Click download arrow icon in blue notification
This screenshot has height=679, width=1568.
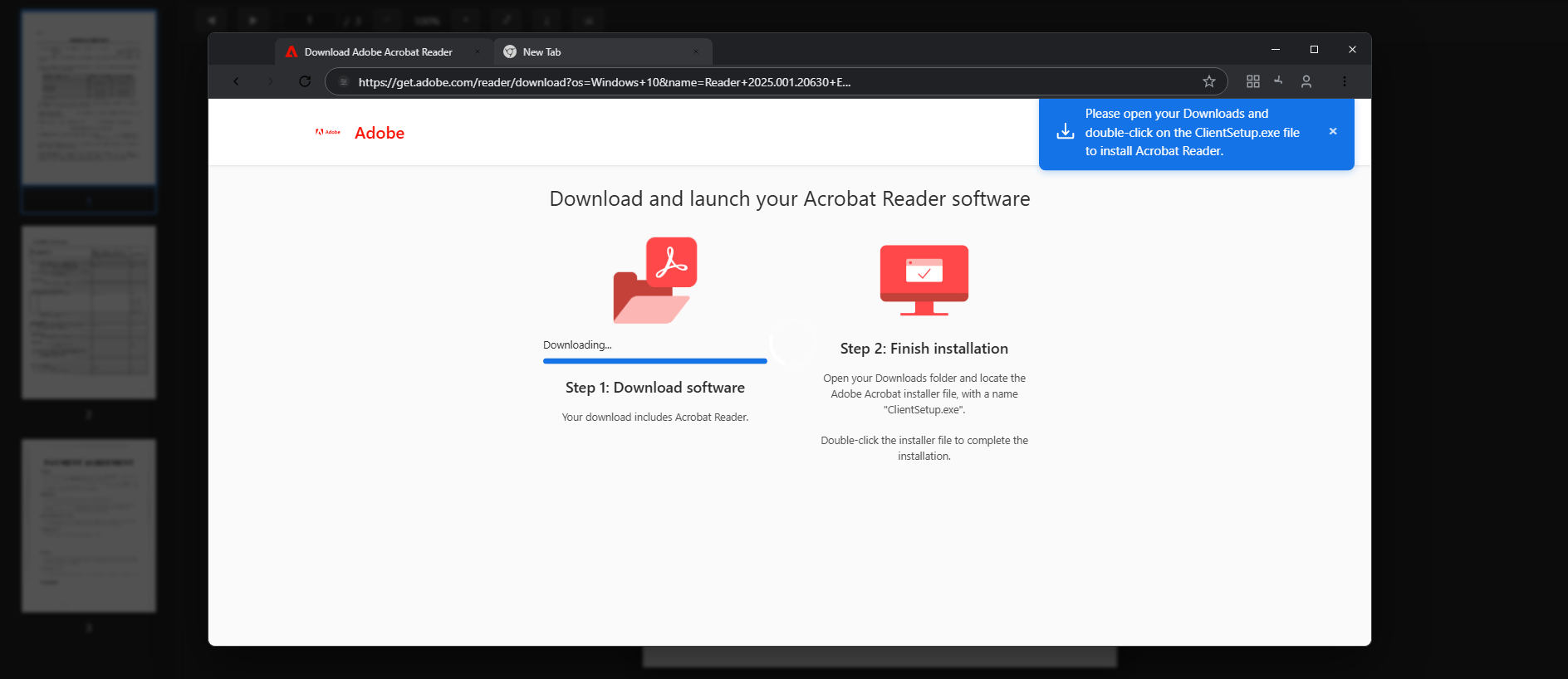click(1066, 132)
